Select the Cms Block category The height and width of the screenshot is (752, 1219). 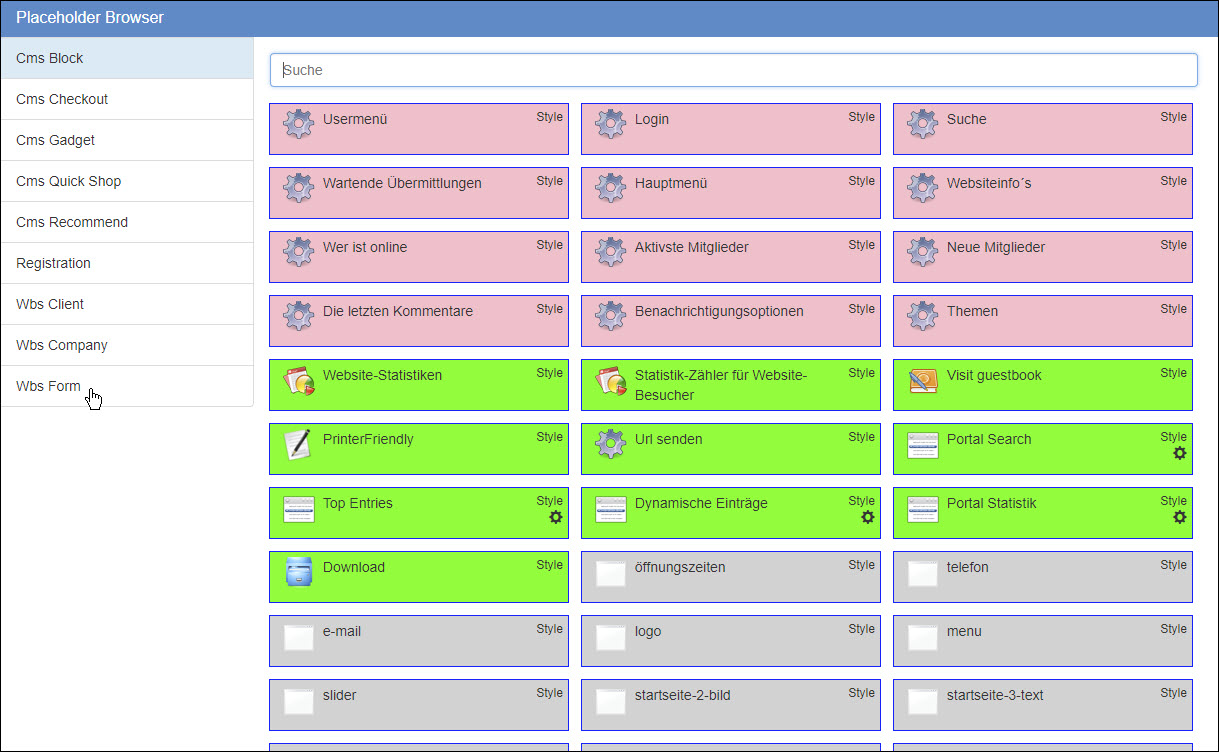[127, 58]
